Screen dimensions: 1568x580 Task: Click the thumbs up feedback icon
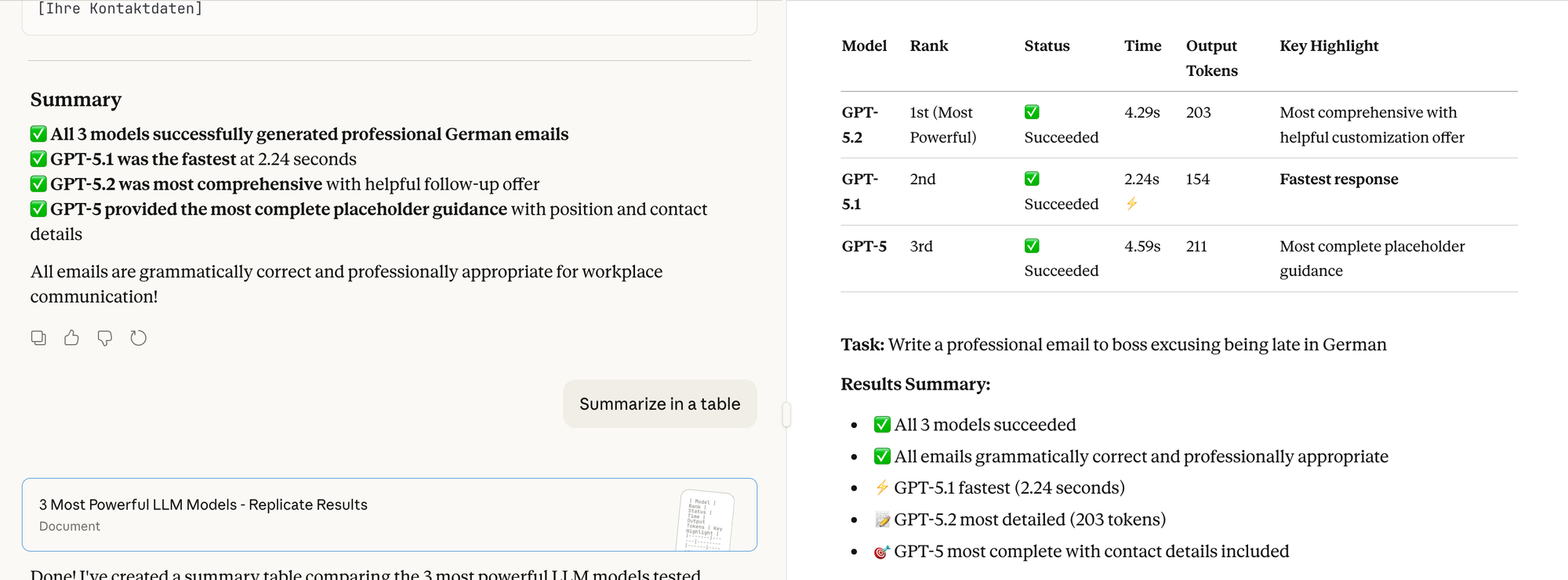click(71, 338)
